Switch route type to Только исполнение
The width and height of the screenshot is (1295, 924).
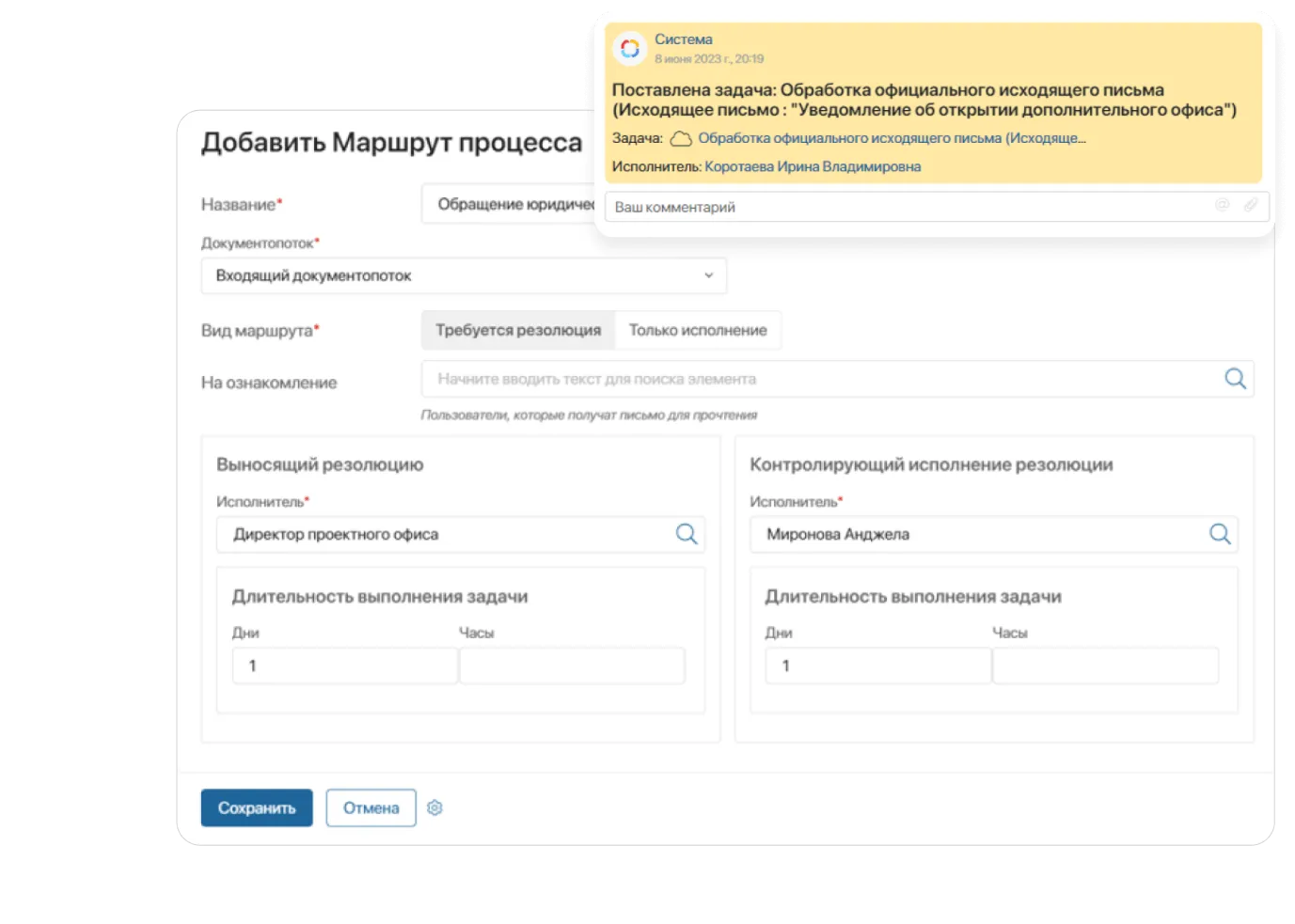pos(698,331)
